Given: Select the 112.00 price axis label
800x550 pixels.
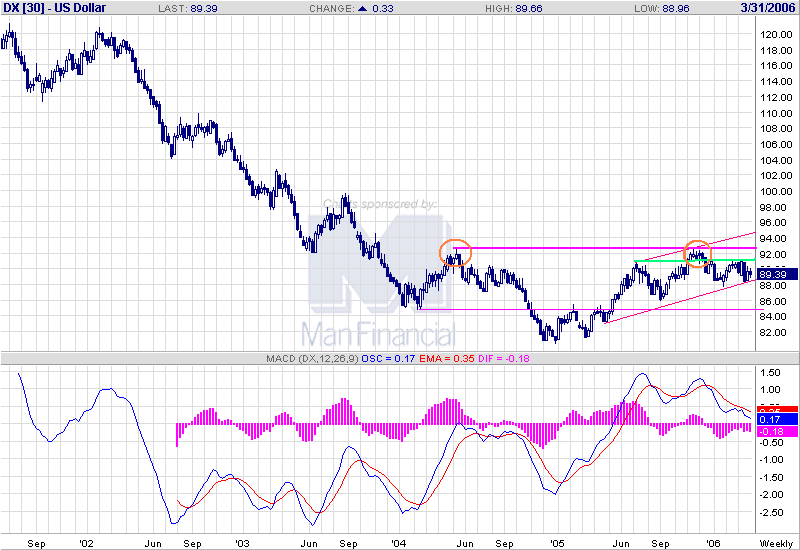Looking at the screenshot, I should 776,97.
